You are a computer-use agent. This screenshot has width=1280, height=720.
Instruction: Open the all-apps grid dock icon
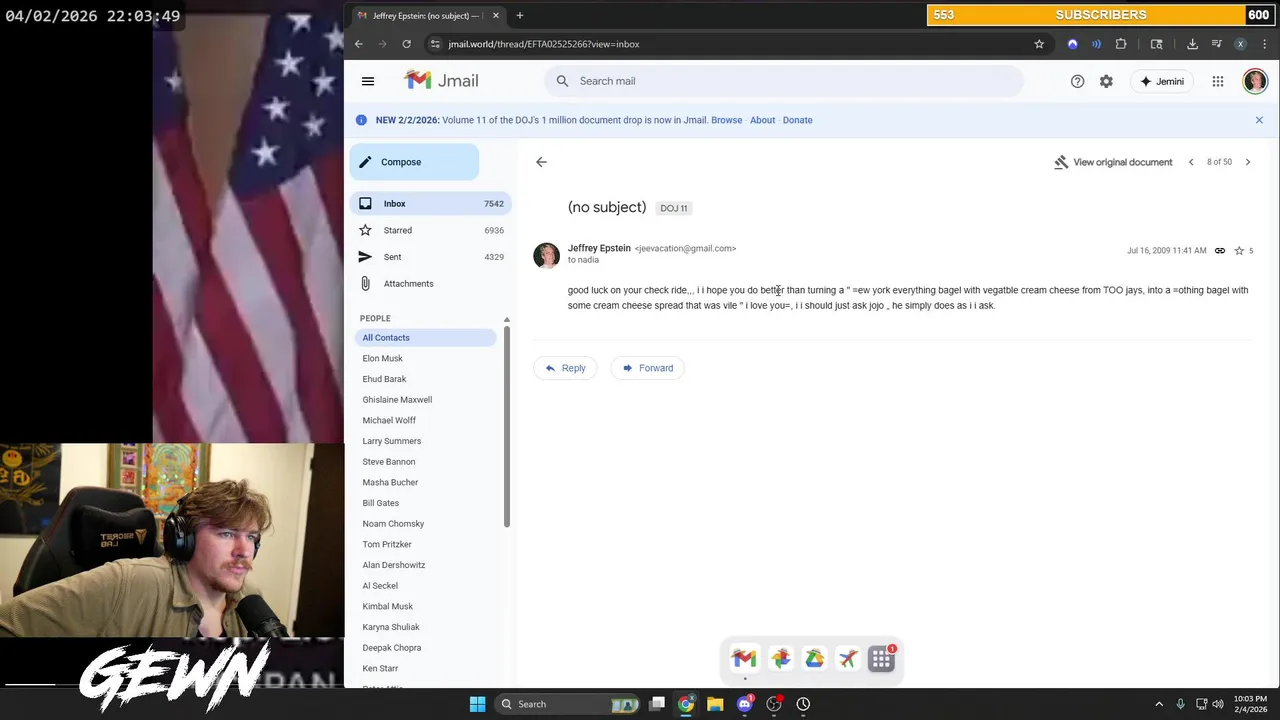coord(882,658)
